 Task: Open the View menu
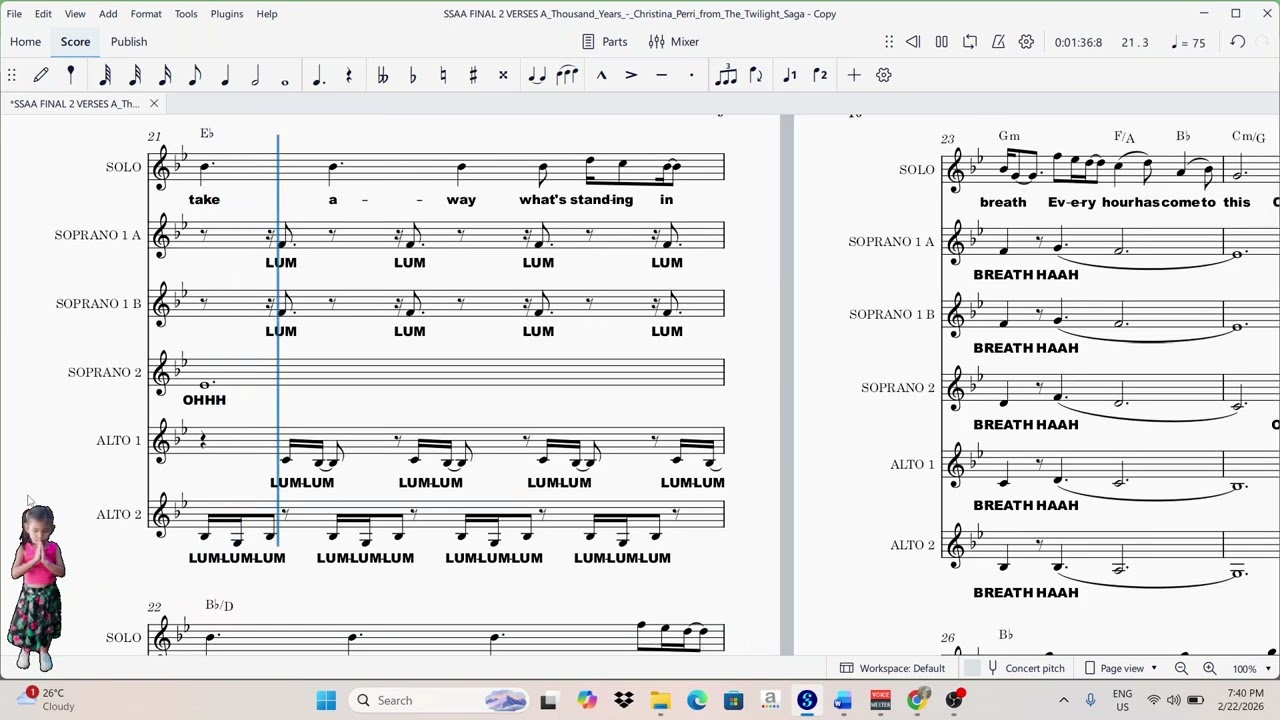point(75,14)
